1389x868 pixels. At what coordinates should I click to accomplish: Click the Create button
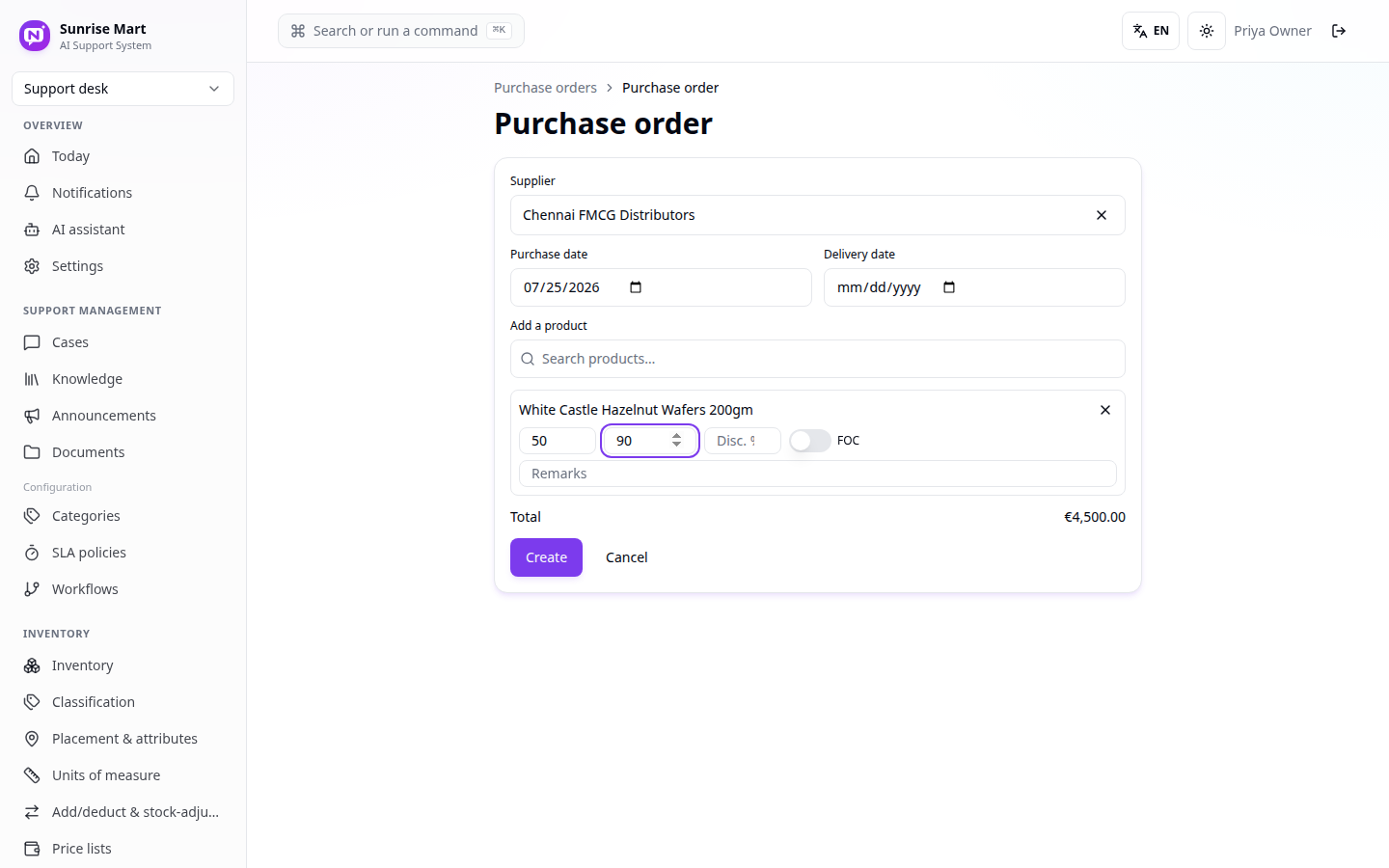click(546, 557)
